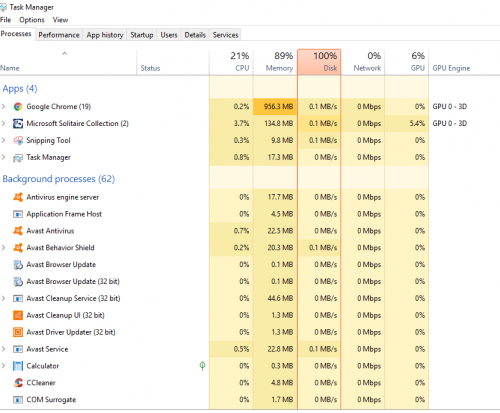Click the Microsoft Solitaire Collection icon
500x413 pixels.
18,124
